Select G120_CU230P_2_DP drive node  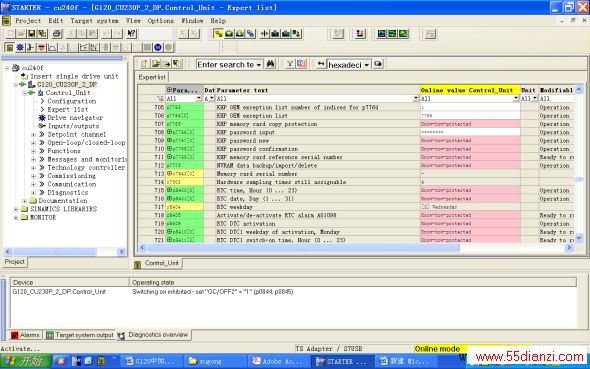click(x=67, y=85)
